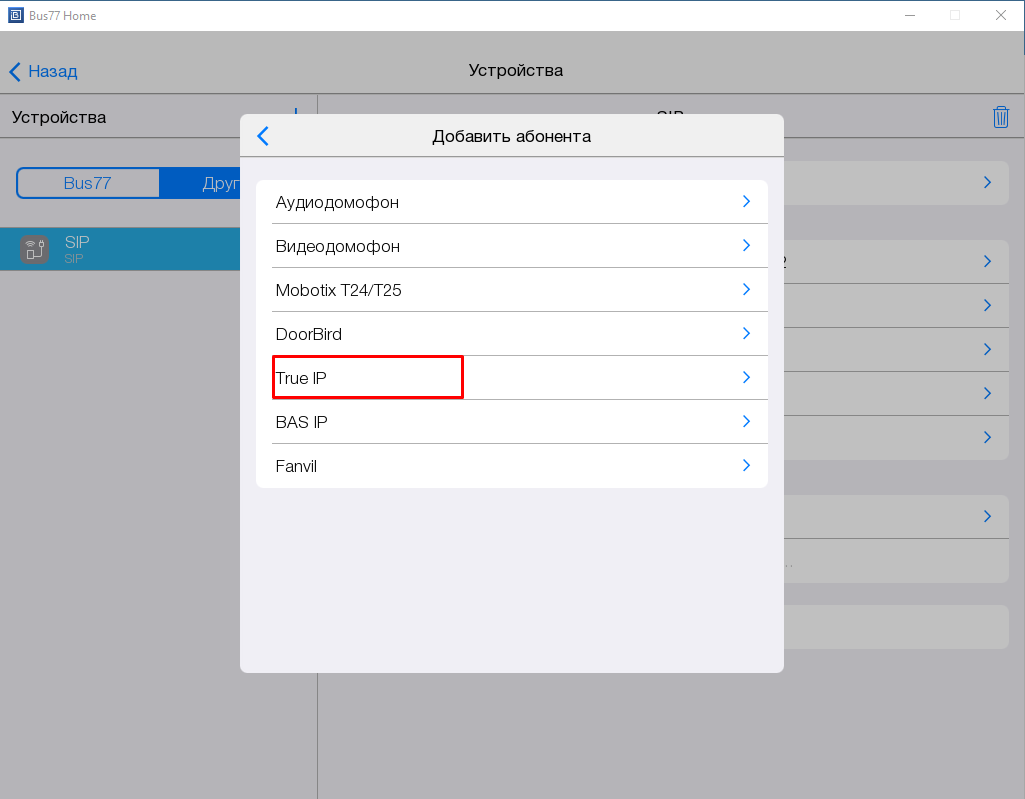1025x799 pixels.
Task: Maximize the Bus77 Home window
Action: [954, 15]
